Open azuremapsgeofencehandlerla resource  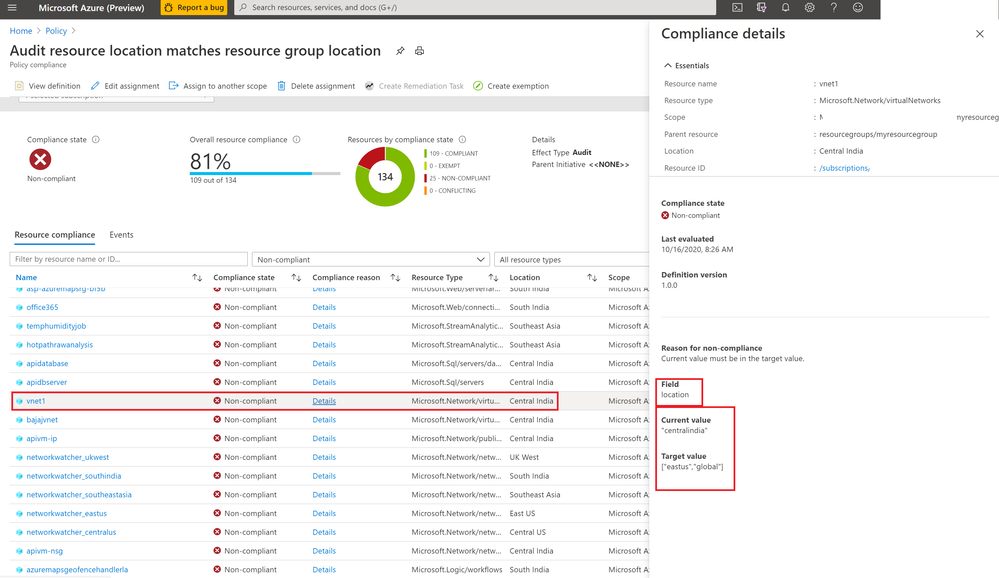(x=77, y=570)
